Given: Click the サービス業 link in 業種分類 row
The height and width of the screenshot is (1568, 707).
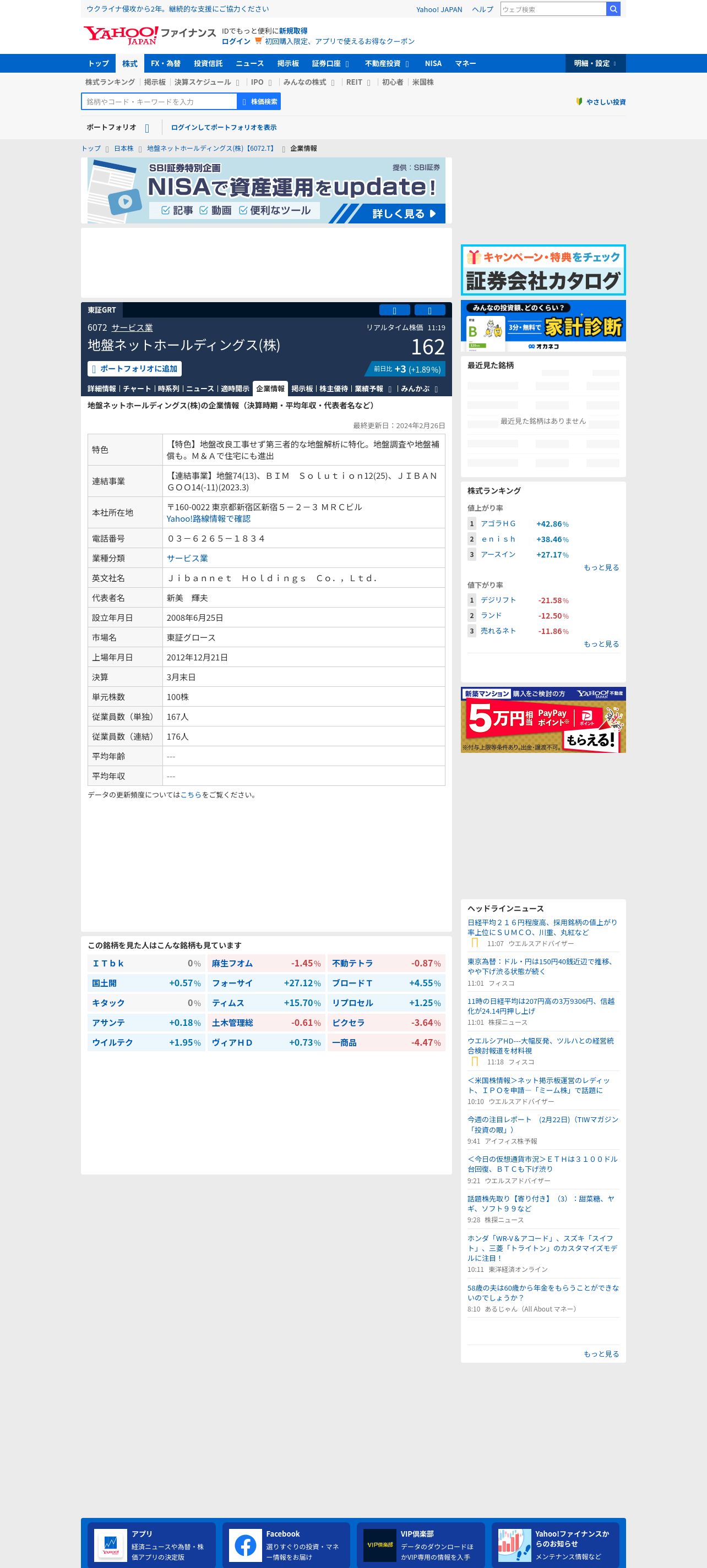Looking at the screenshot, I should pyautogui.click(x=187, y=558).
